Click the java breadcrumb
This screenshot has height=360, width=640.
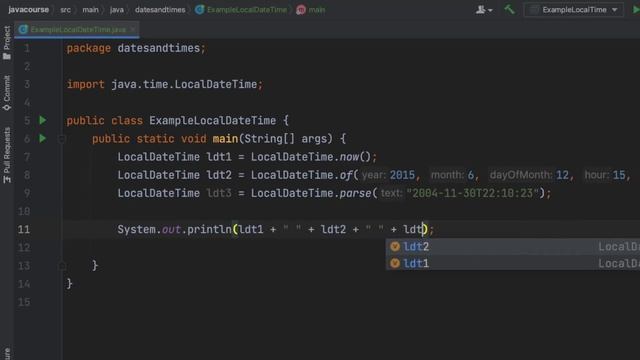pyautogui.click(x=116, y=9)
